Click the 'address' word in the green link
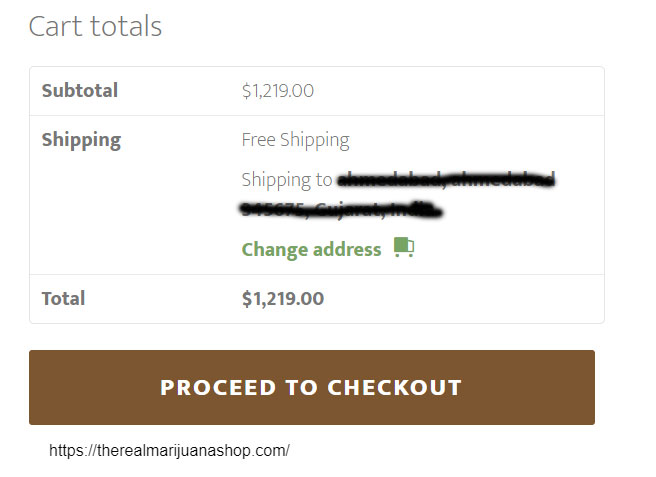Image resolution: width=656 pixels, height=477 pixels. [x=347, y=250]
